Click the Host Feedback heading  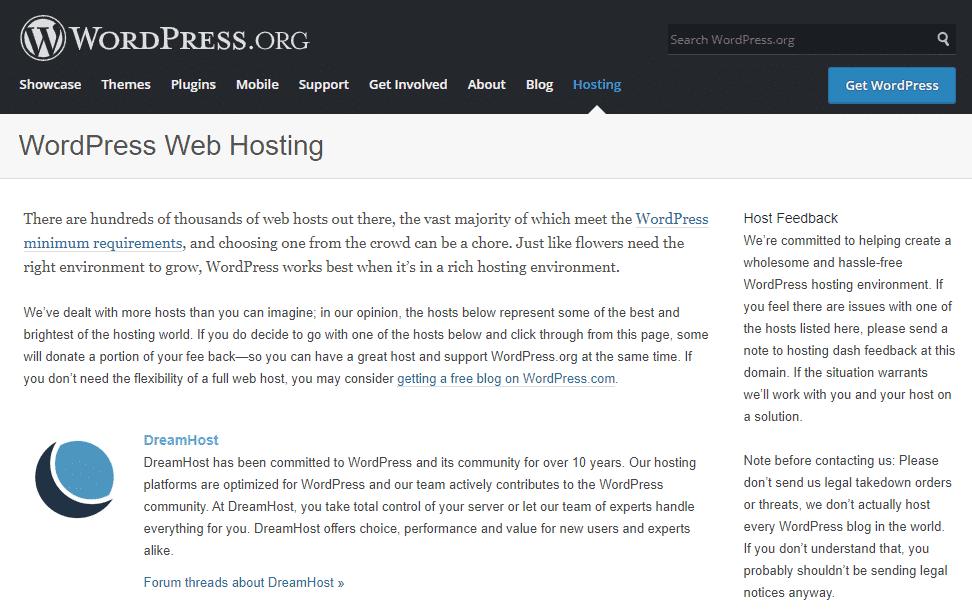point(790,218)
